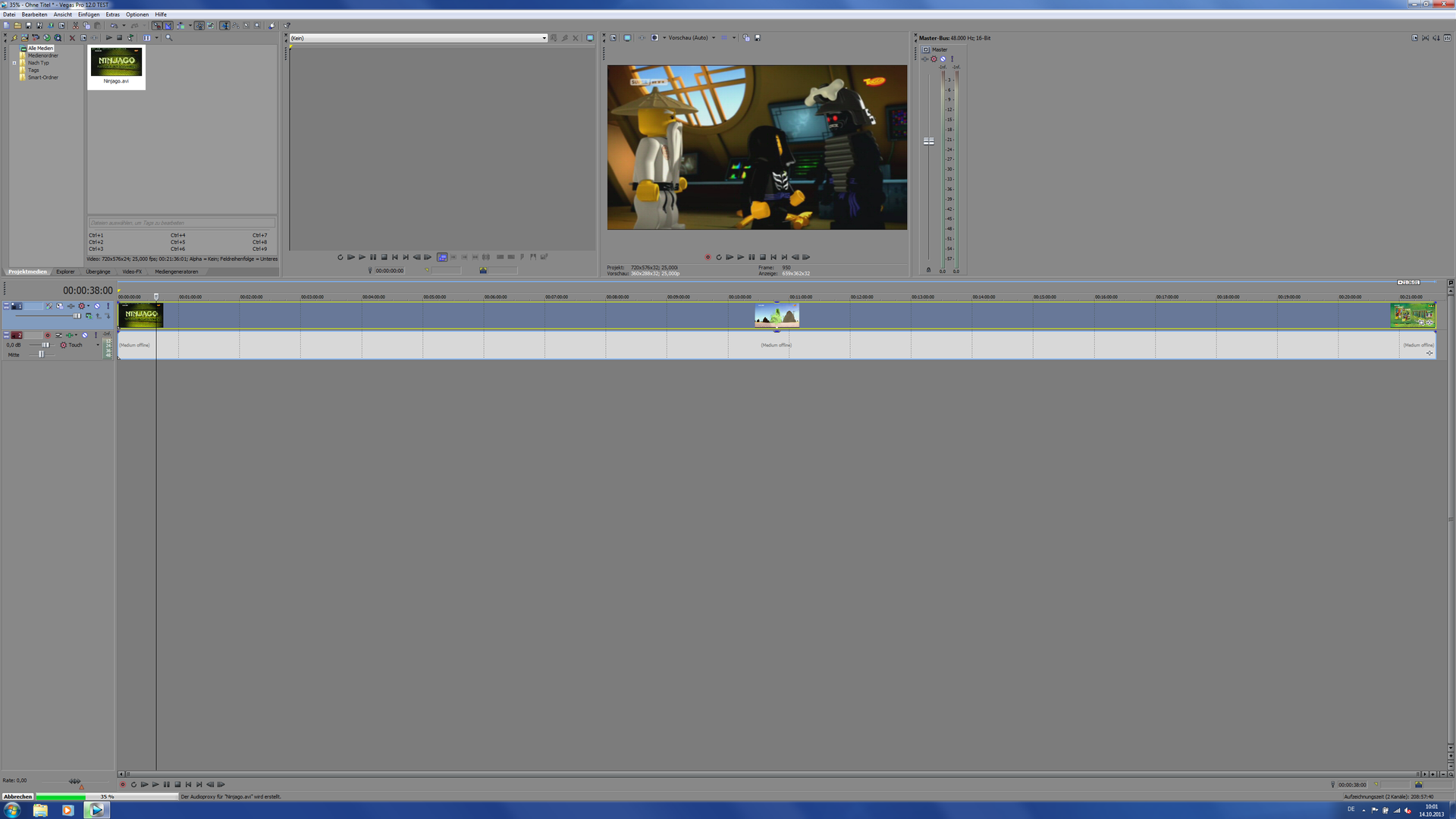Solo audio track 2

tap(96, 335)
